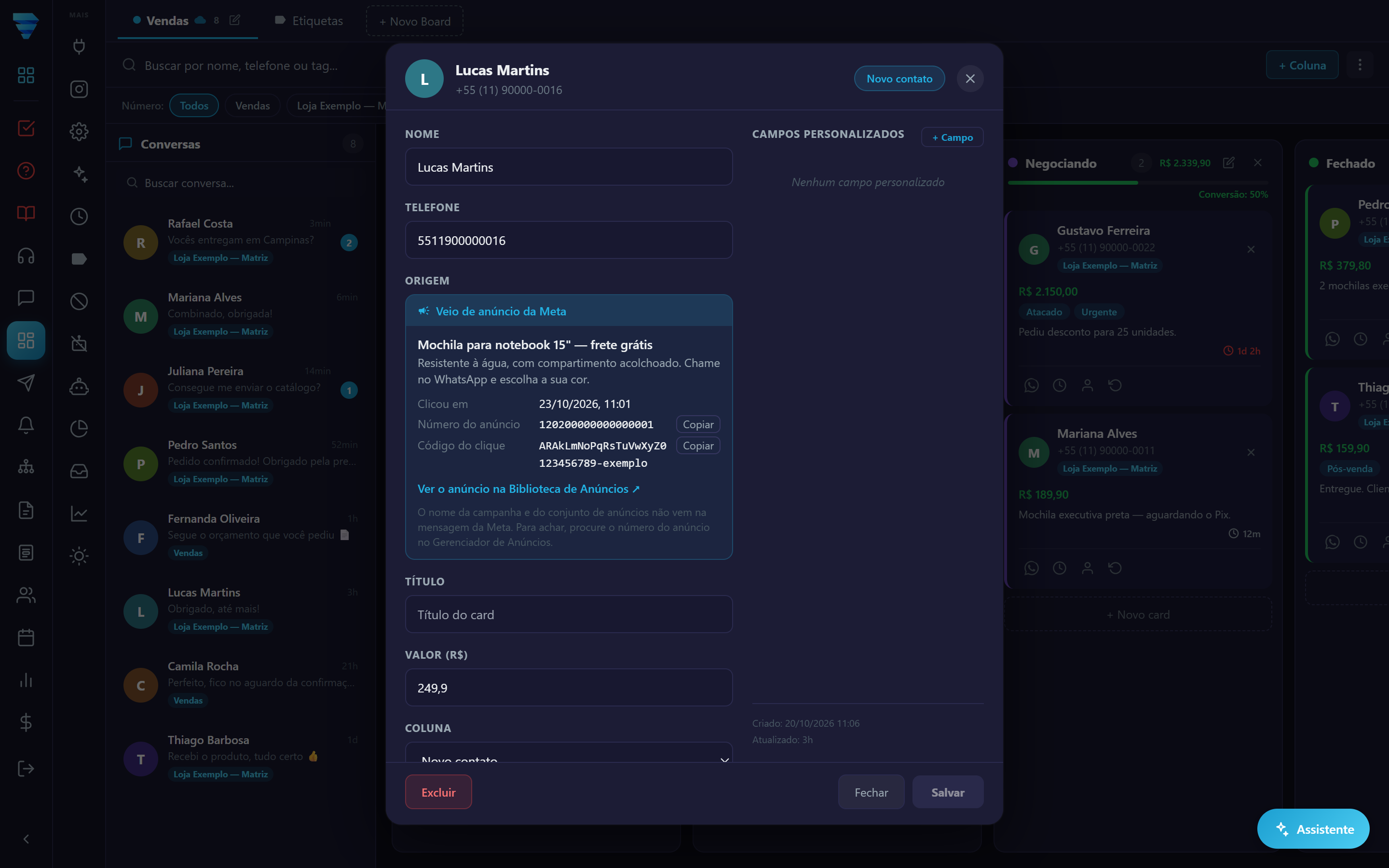Open Rafael Costa conversation
1389x868 pixels.
[x=241, y=242]
